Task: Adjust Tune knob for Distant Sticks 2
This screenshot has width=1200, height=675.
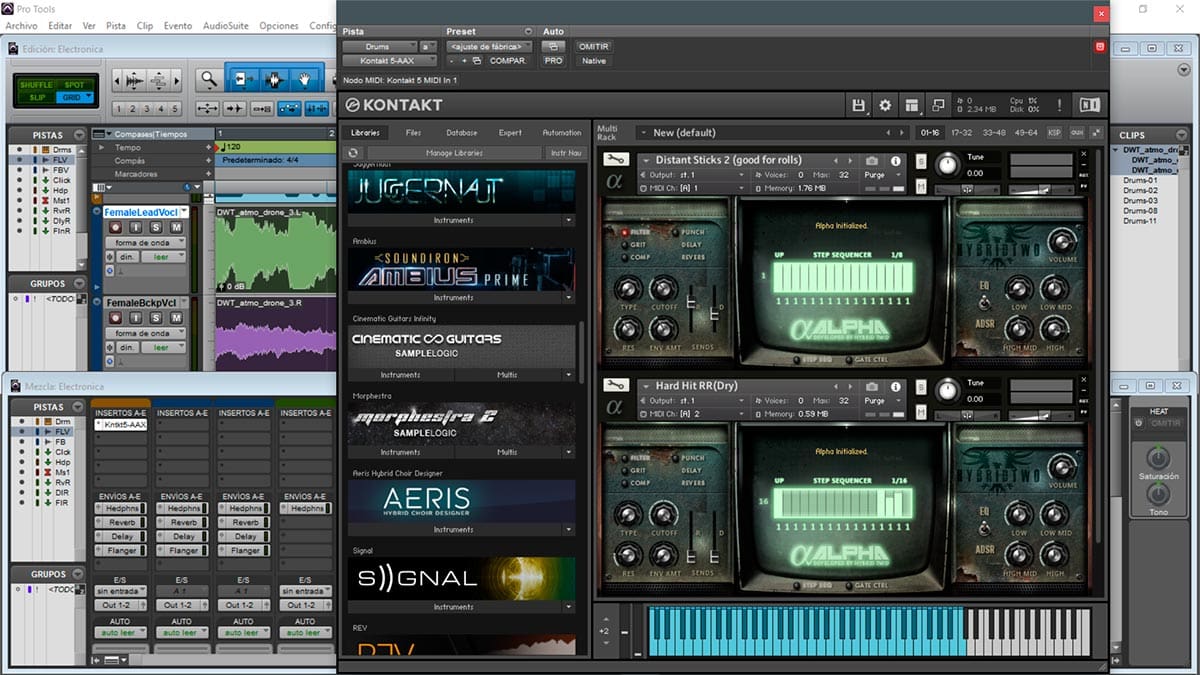Action: point(946,164)
